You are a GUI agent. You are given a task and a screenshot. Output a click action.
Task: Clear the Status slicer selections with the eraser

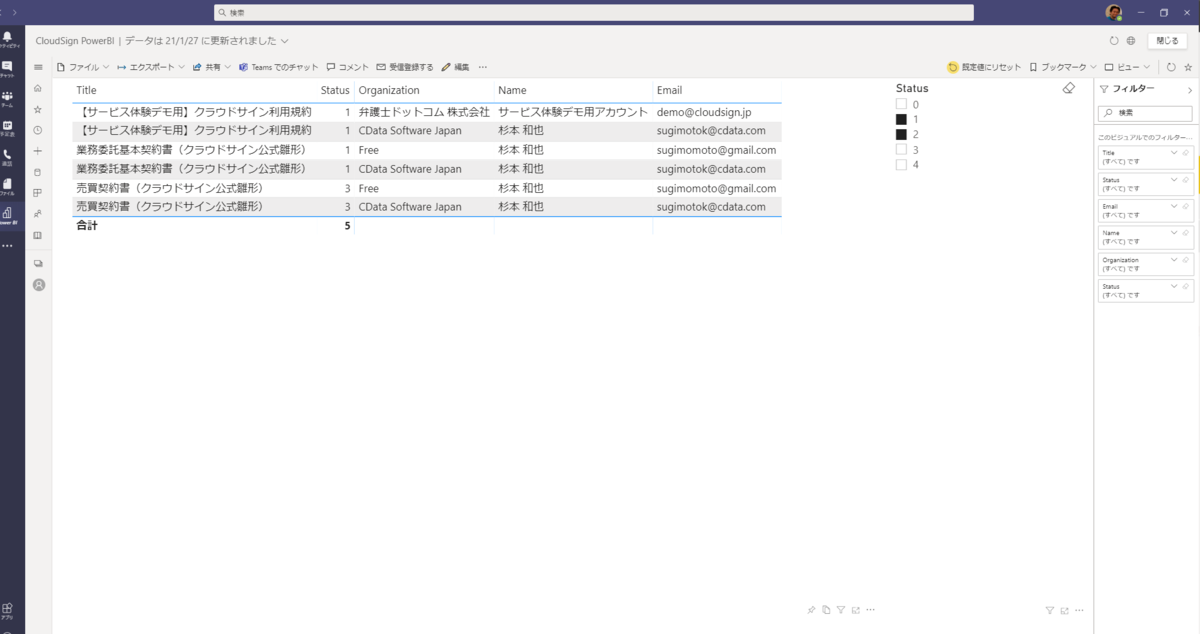(1068, 89)
